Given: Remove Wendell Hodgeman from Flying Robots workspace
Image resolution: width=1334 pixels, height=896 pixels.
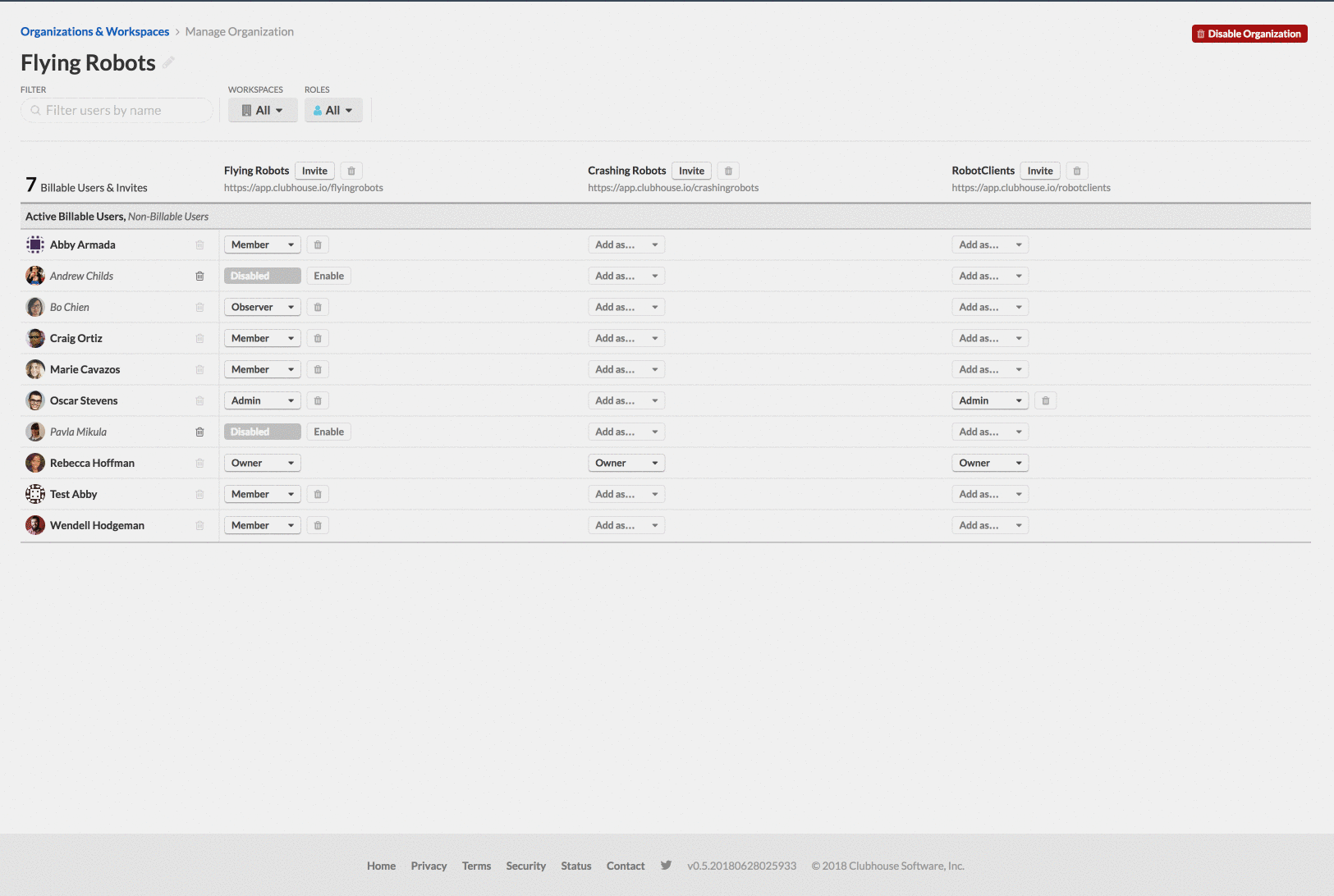Looking at the screenshot, I should click(318, 525).
